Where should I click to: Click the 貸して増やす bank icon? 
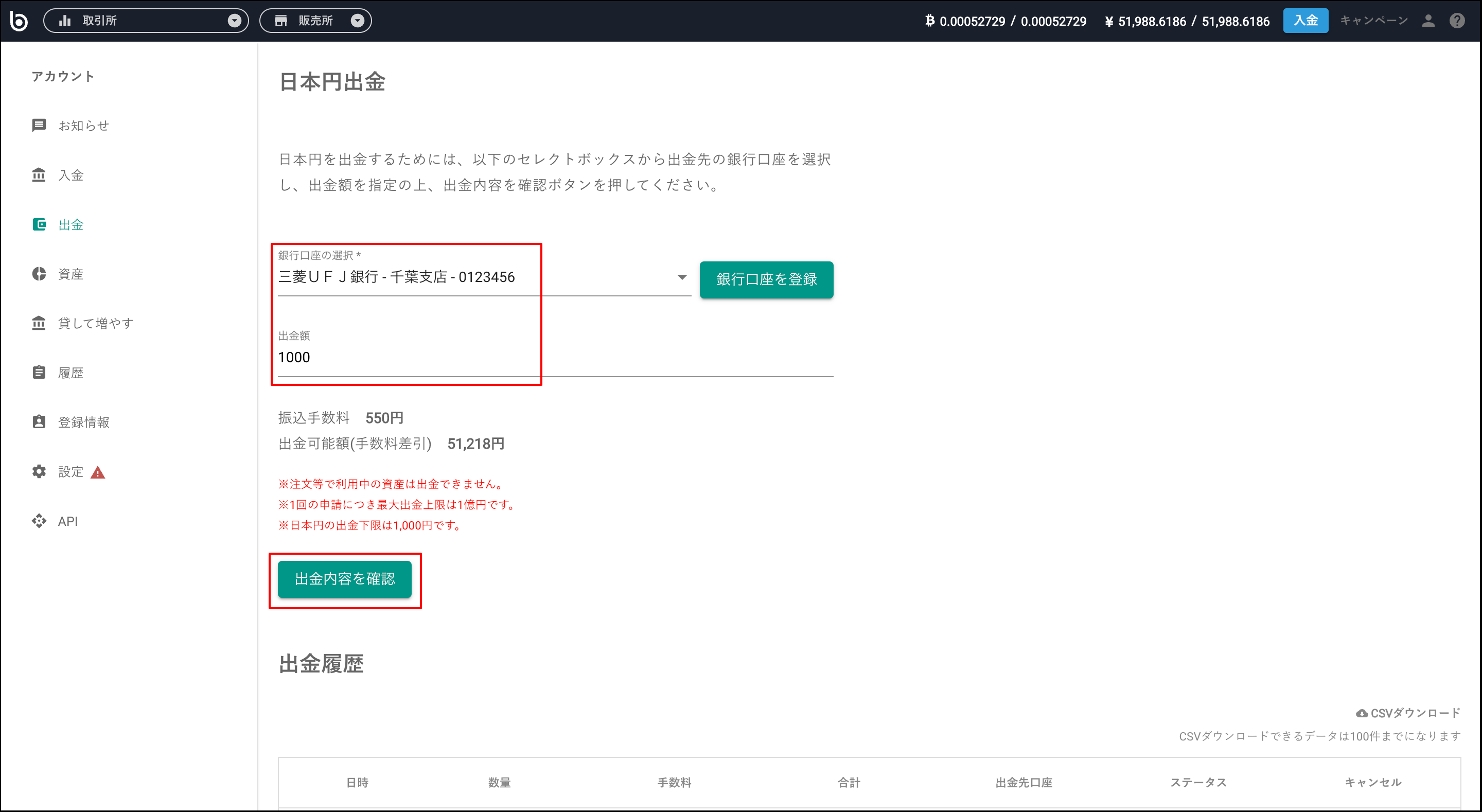click(x=39, y=323)
